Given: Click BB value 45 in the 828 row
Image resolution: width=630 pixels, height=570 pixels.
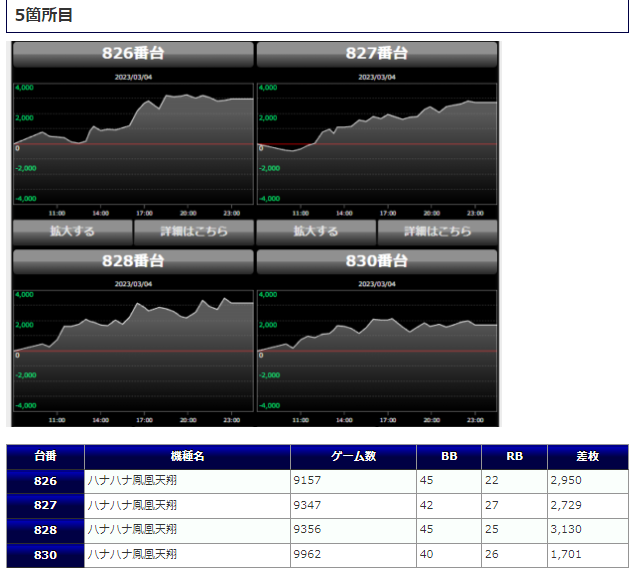Looking at the screenshot, I should tap(426, 529).
